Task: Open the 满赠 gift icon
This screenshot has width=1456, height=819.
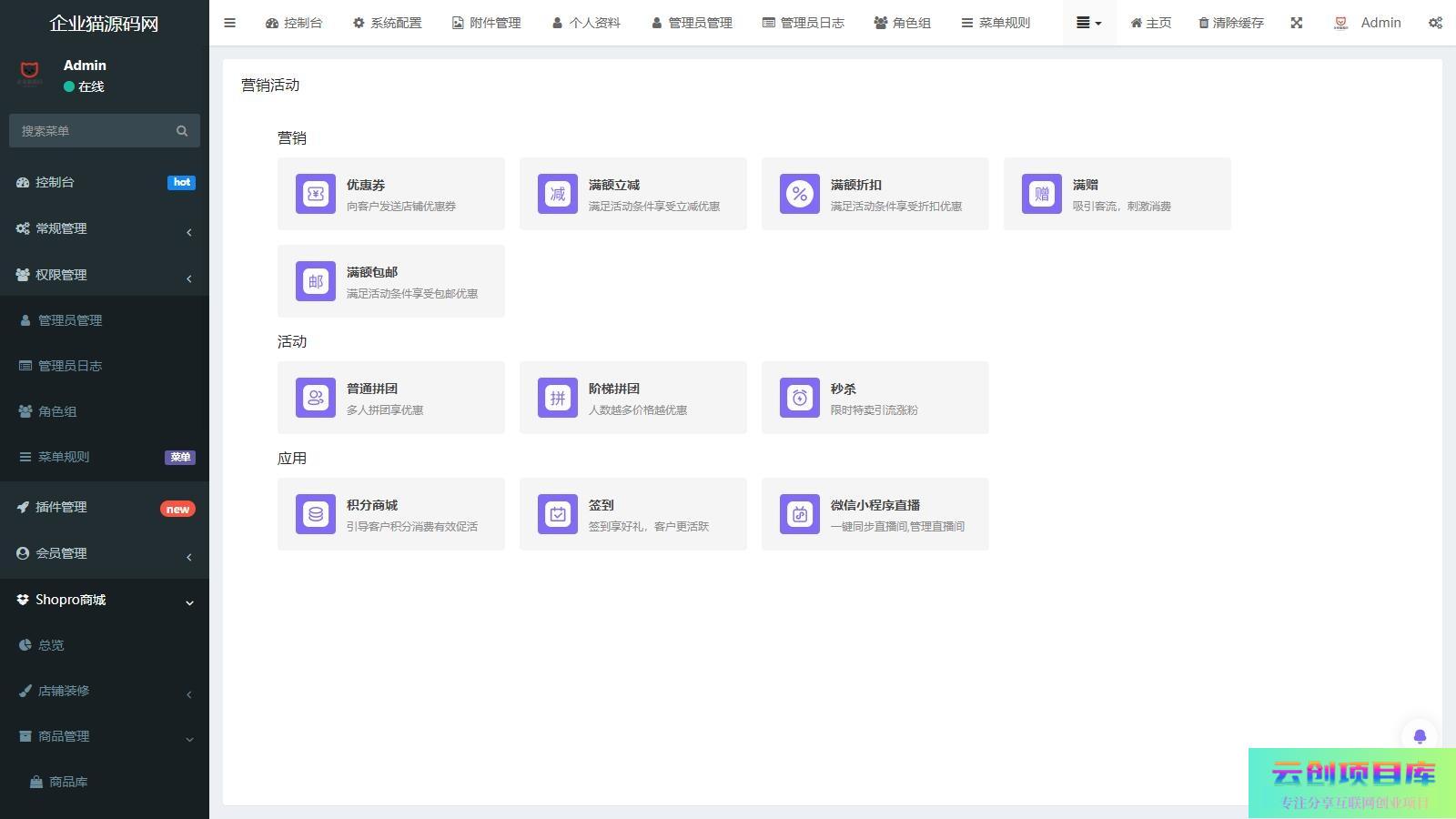Action: coord(1042,194)
